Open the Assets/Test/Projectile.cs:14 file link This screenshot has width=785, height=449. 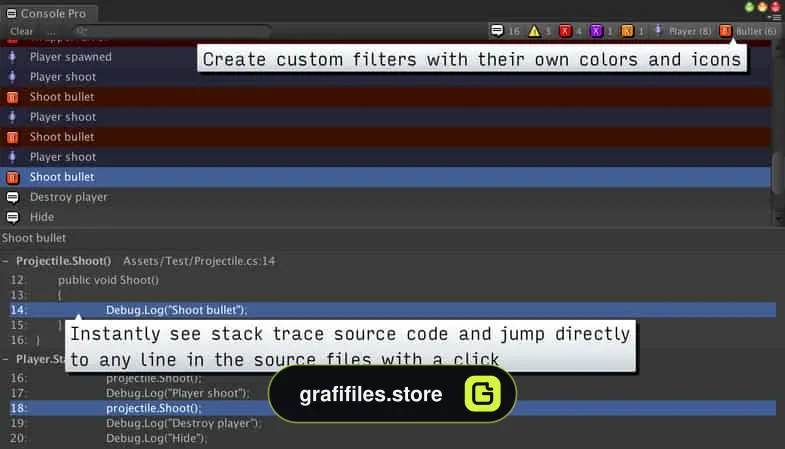pyautogui.click(x=199, y=261)
